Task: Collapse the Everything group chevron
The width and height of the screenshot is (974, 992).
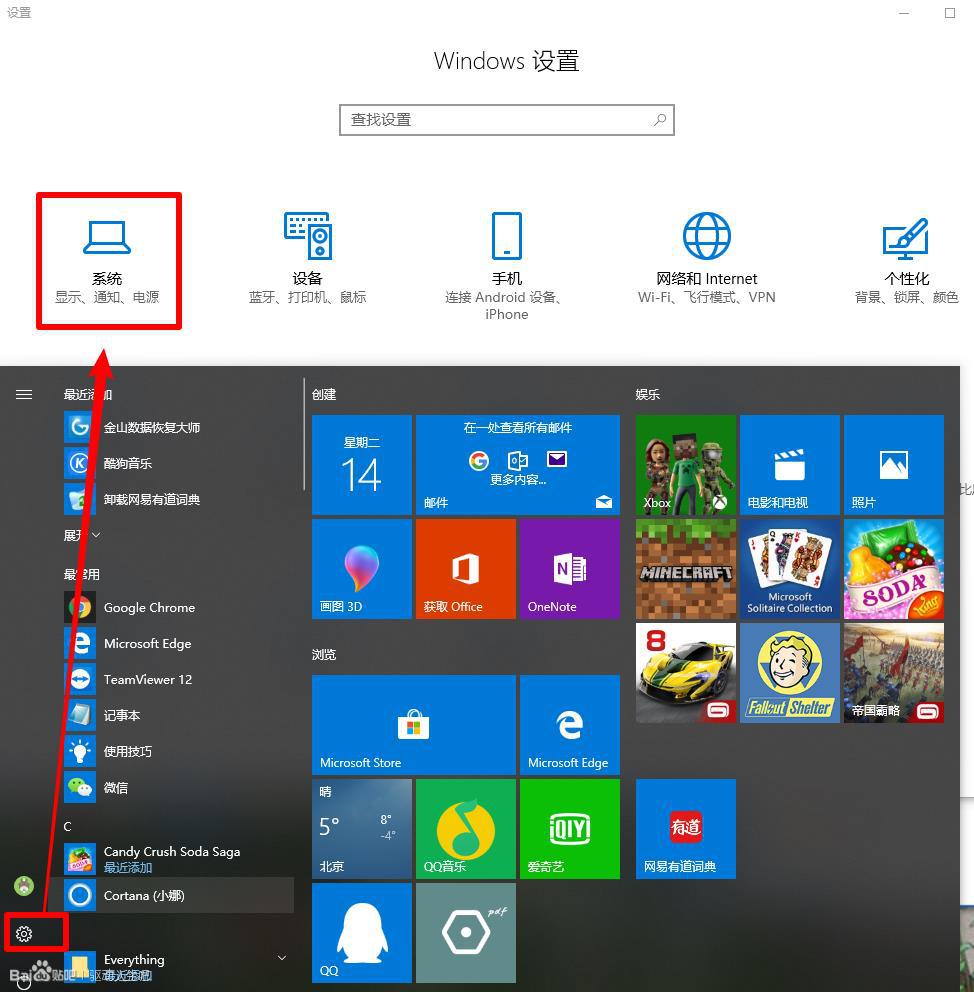Action: 281,957
